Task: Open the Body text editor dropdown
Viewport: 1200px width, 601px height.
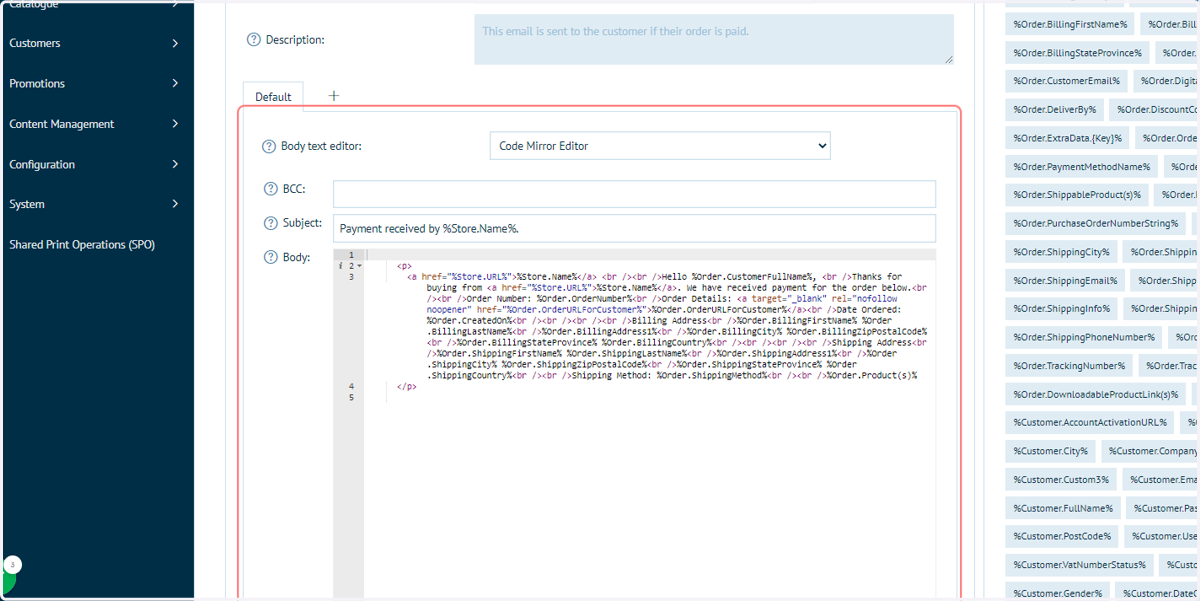Action: (x=660, y=146)
